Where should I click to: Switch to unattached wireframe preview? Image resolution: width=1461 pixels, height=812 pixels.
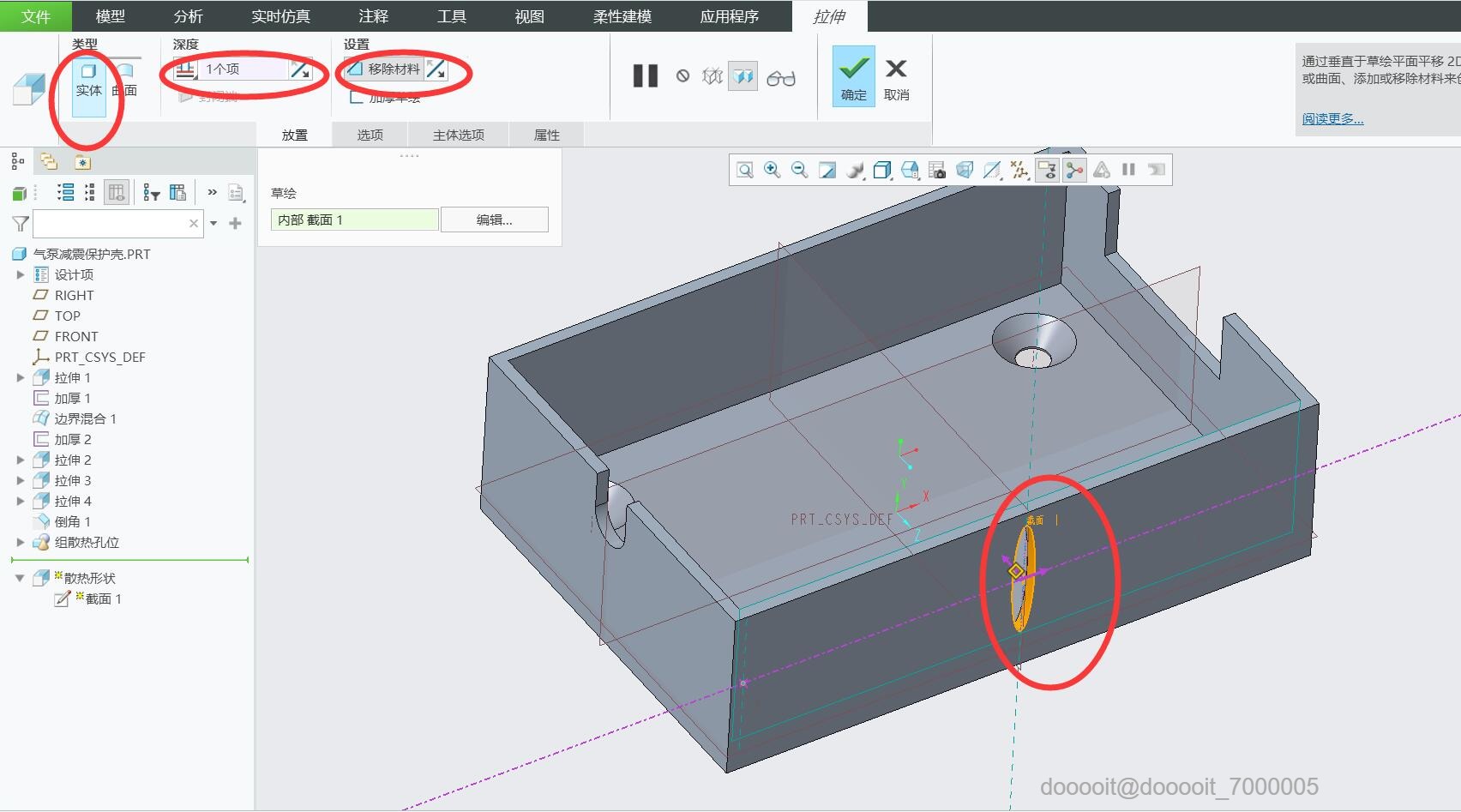tap(712, 76)
